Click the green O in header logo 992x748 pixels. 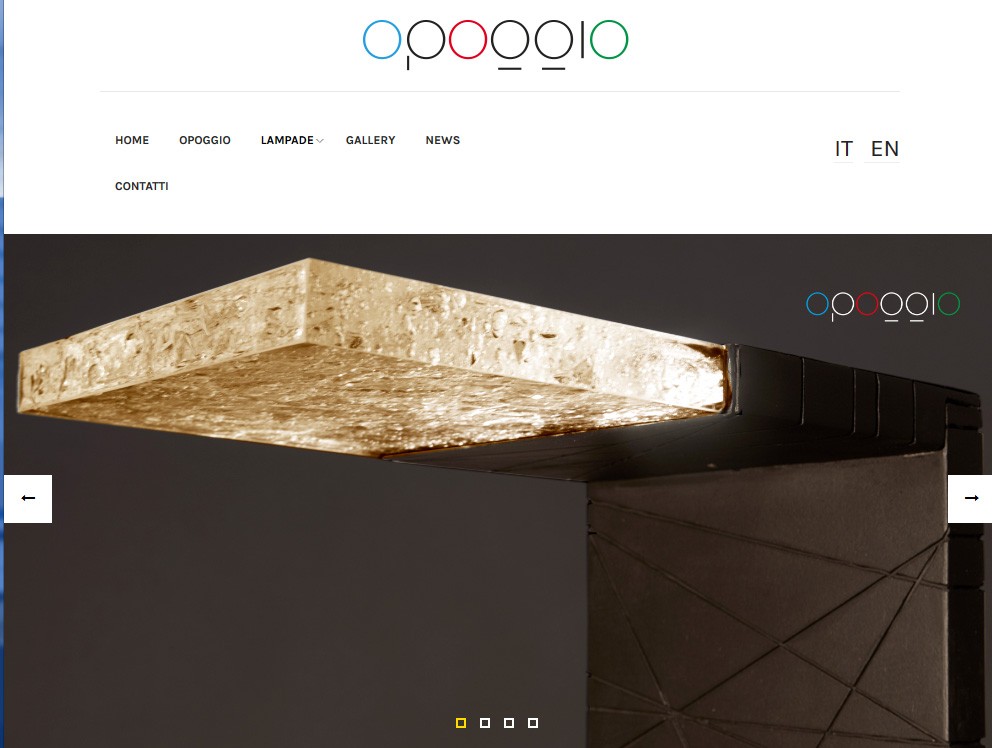pyautogui.click(x=609, y=39)
